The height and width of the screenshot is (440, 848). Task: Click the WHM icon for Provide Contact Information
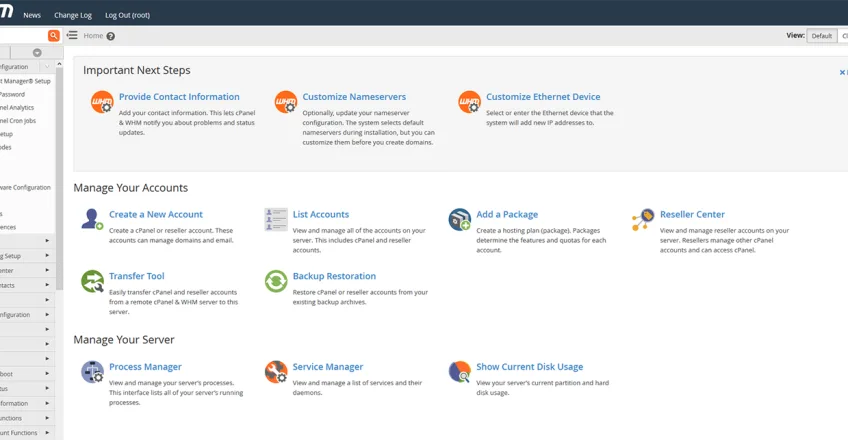point(102,102)
